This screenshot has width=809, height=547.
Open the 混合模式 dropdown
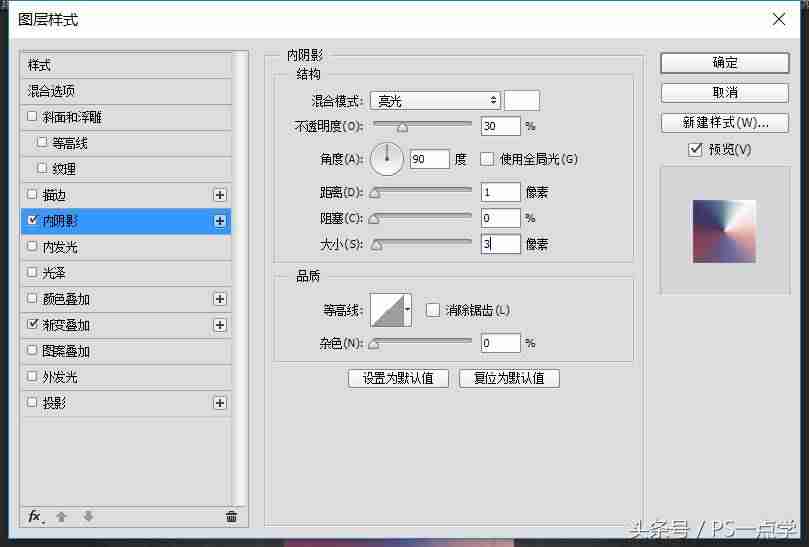pyautogui.click(x=435, y=100)
